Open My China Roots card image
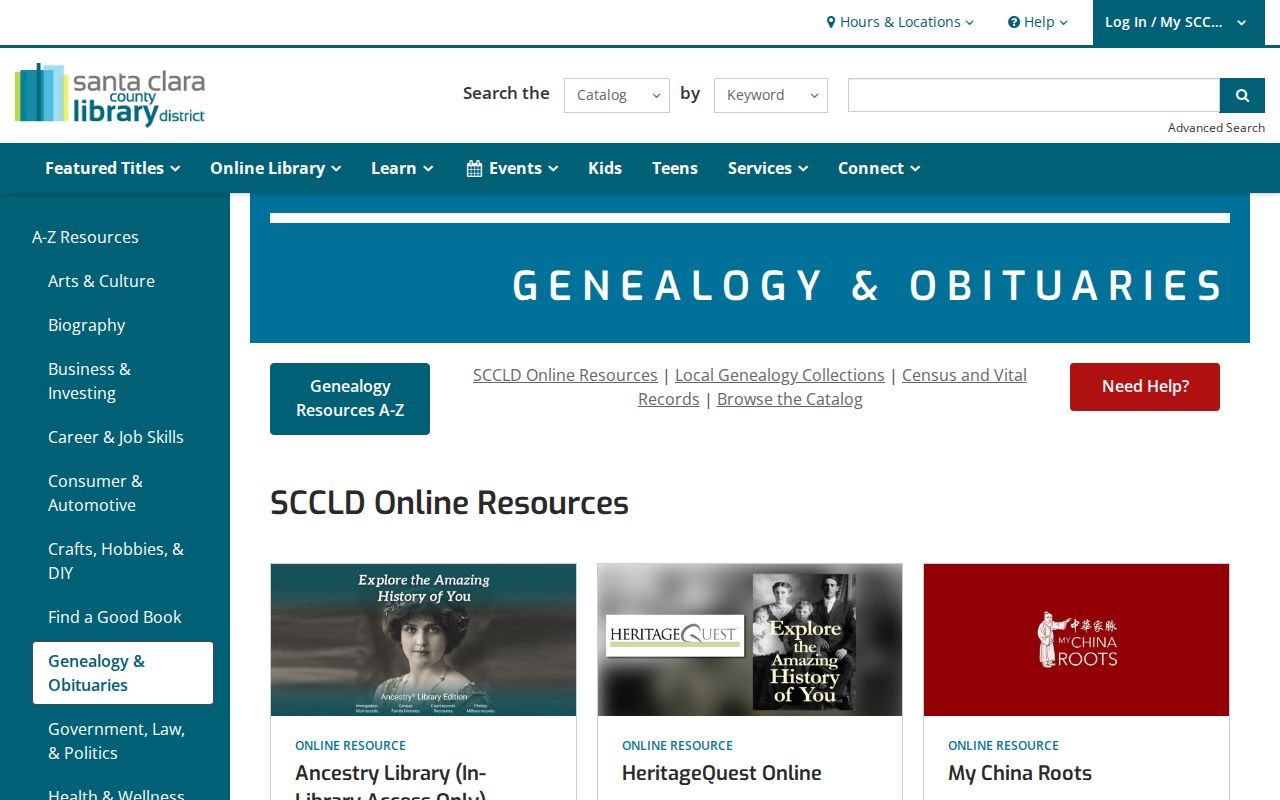This screenshot has height=800, width=1280. pos(1076,640)
